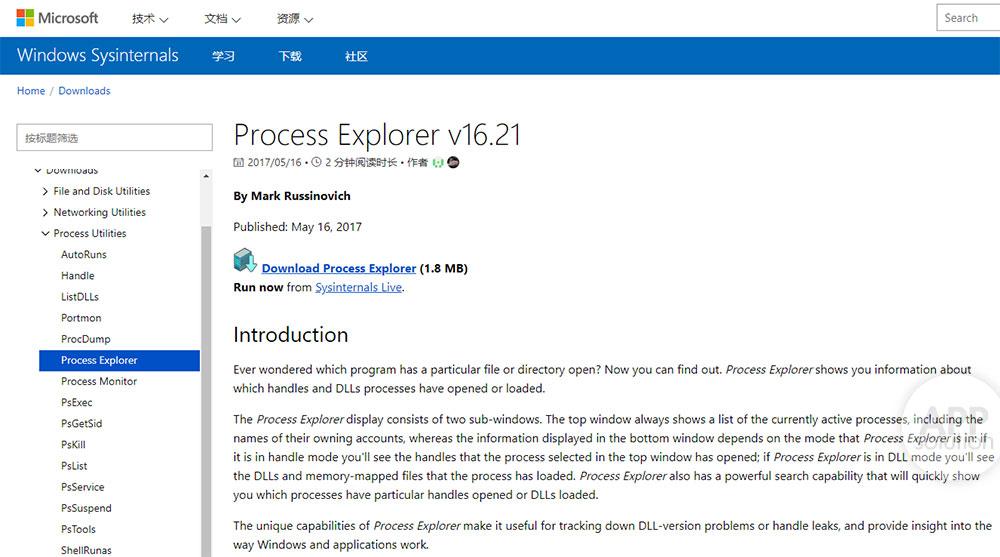1000x557 pixels.
Task: Expand Networking Utilities tree chevron
Action: (x=46, y=212)
